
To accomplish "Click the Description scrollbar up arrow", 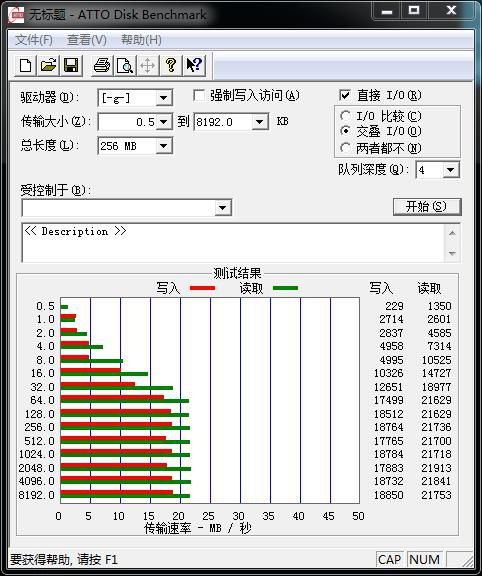I will 452,233.
